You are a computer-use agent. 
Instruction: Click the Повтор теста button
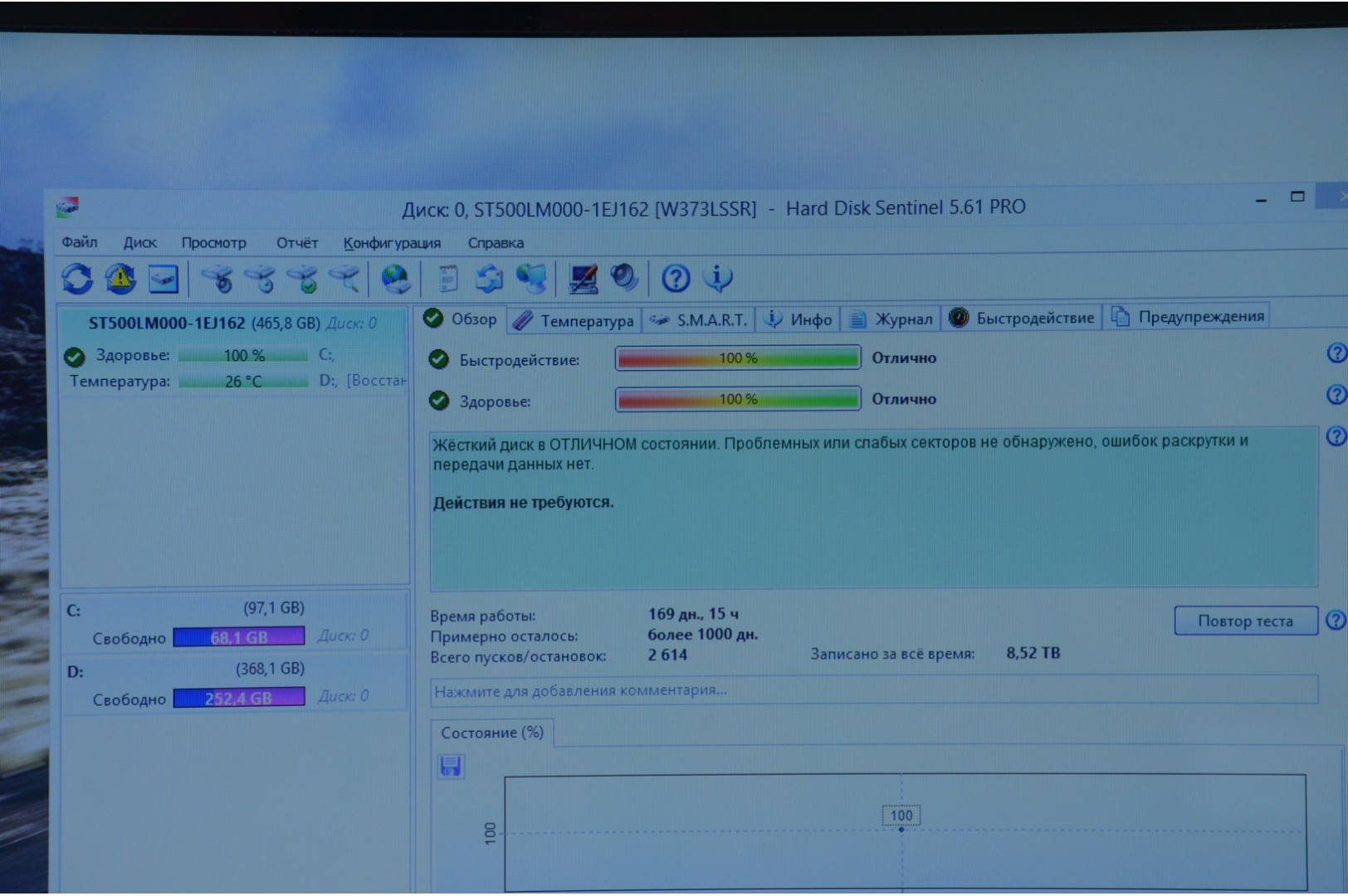coord(1245,621)
